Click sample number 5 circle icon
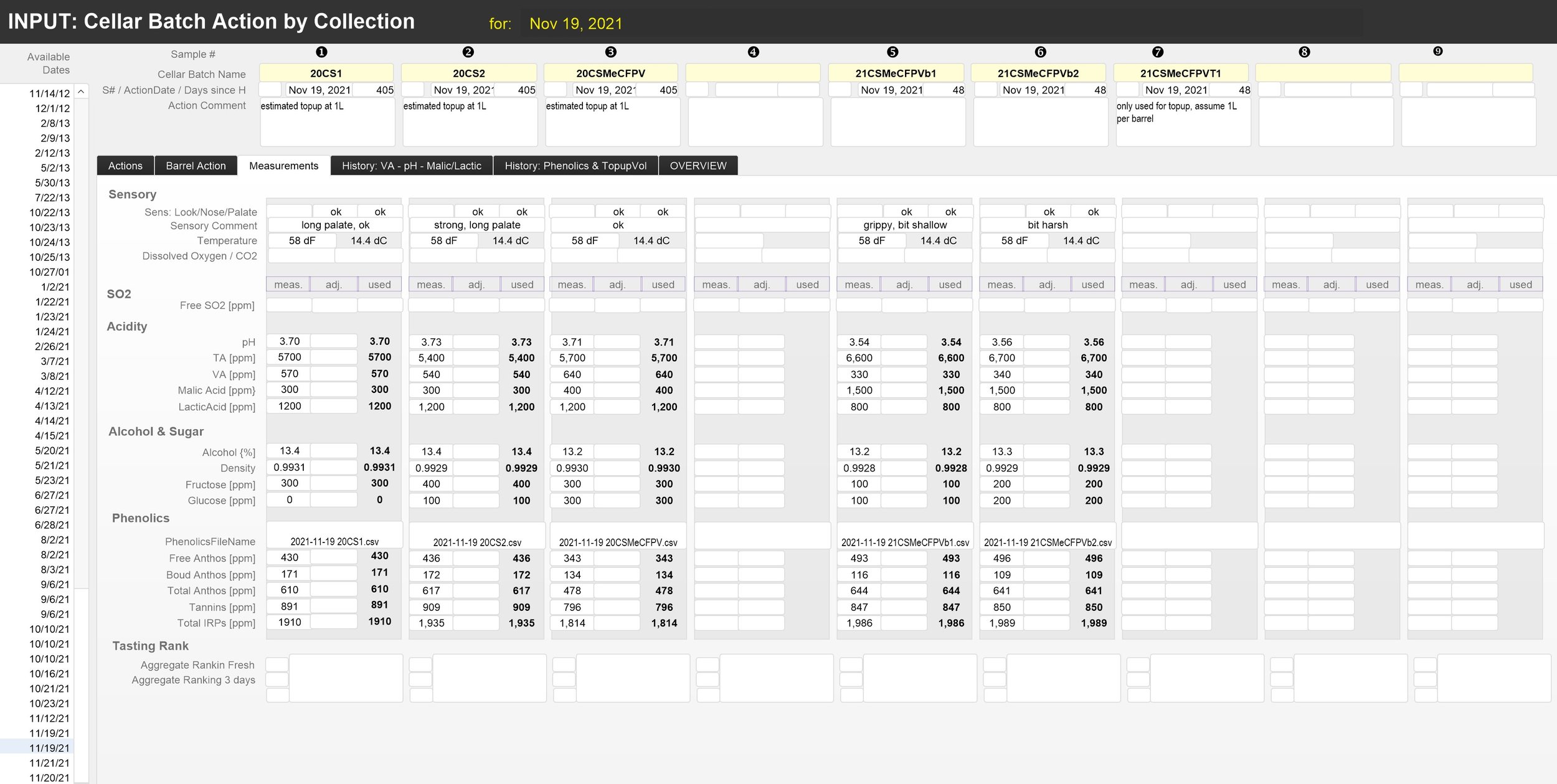 coord(892,52)
